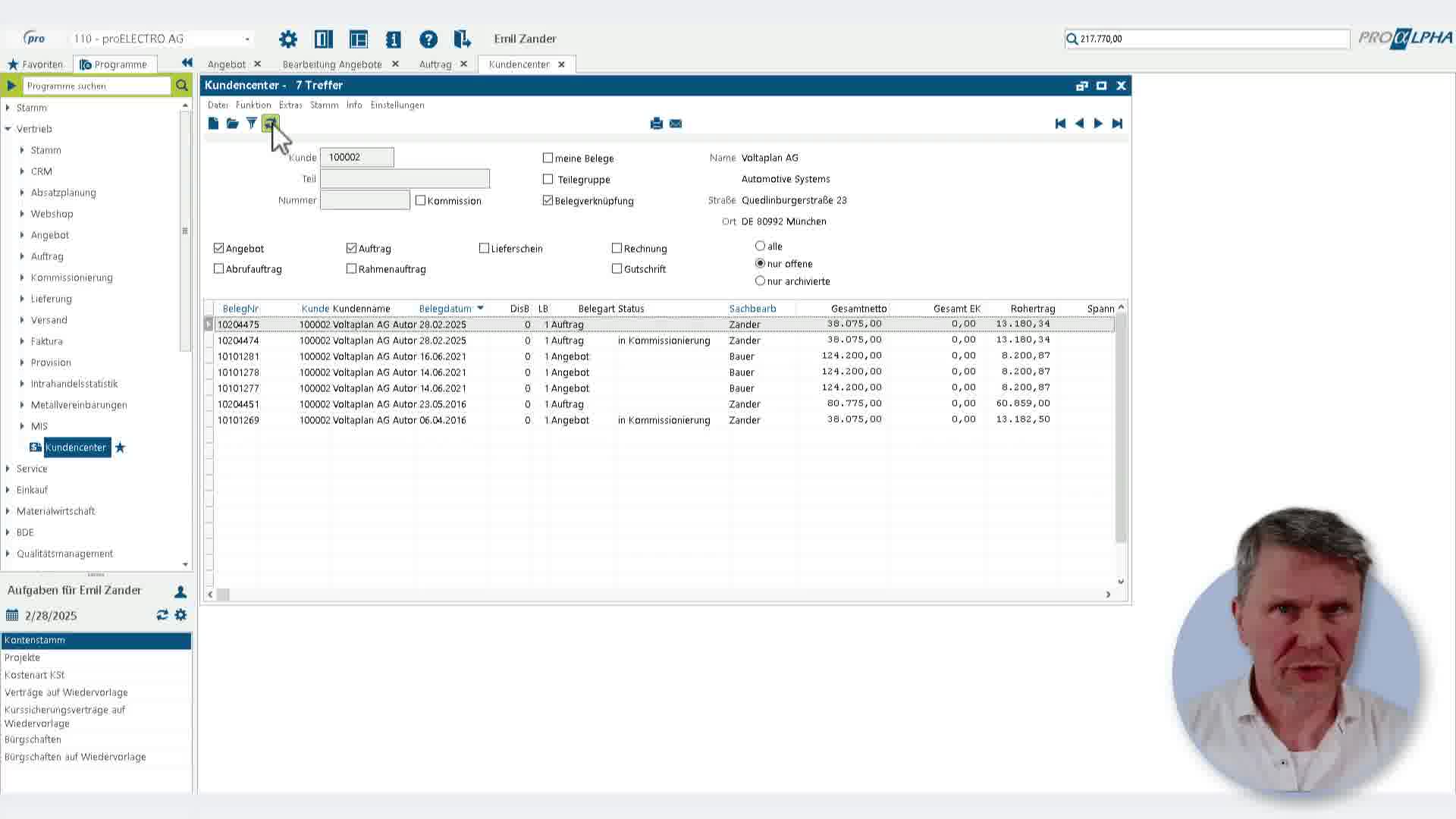
Task: Open the Extras menu
Action: [x=290, y=105]
